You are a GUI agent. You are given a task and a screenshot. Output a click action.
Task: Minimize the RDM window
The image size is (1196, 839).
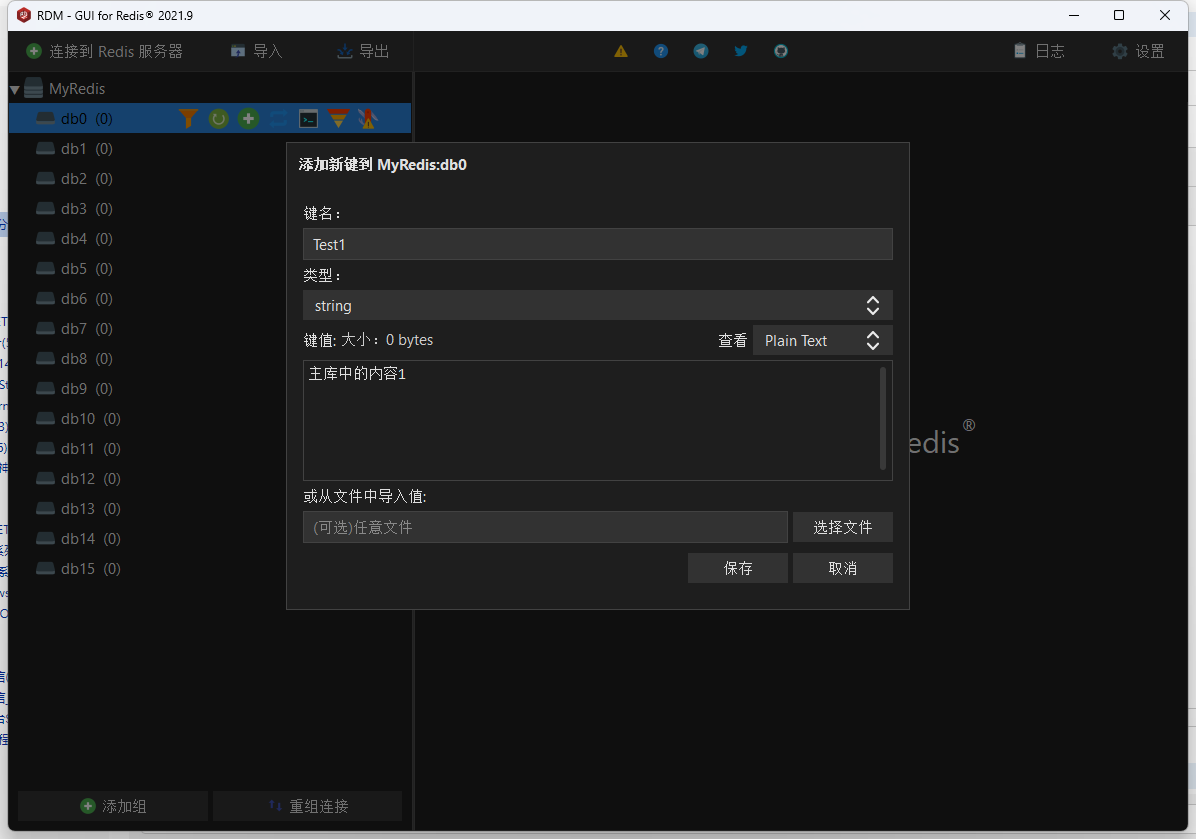coord(1074,15)
